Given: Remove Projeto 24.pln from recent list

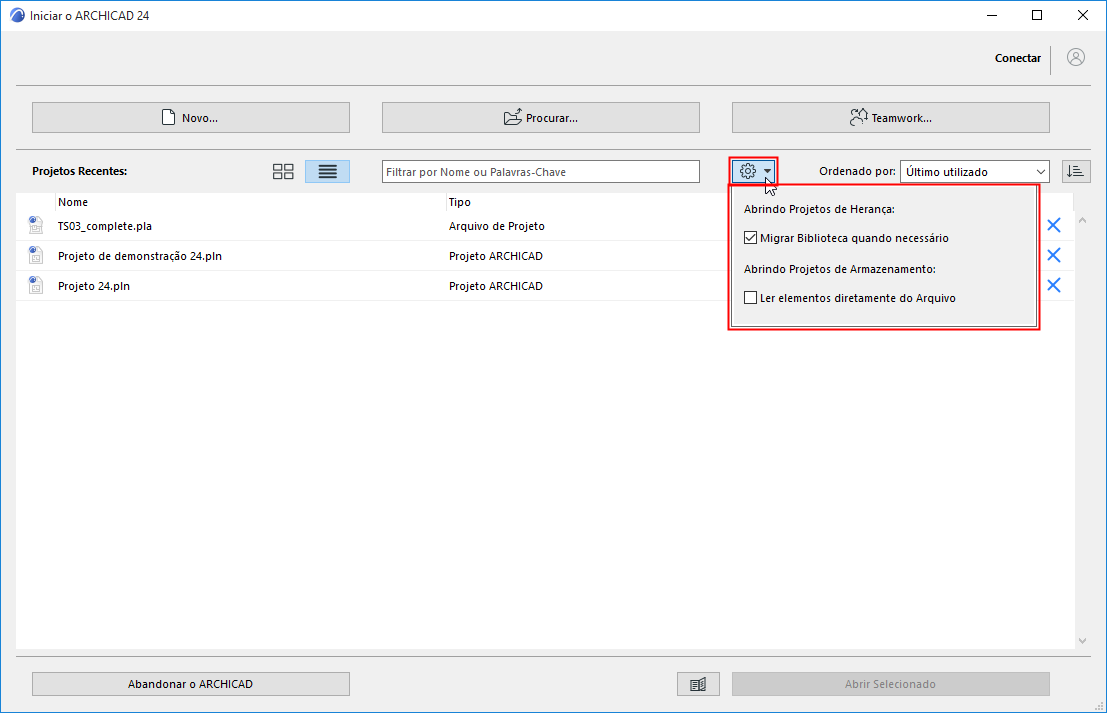Looking at the screenshot, I should click(1053, 285).
